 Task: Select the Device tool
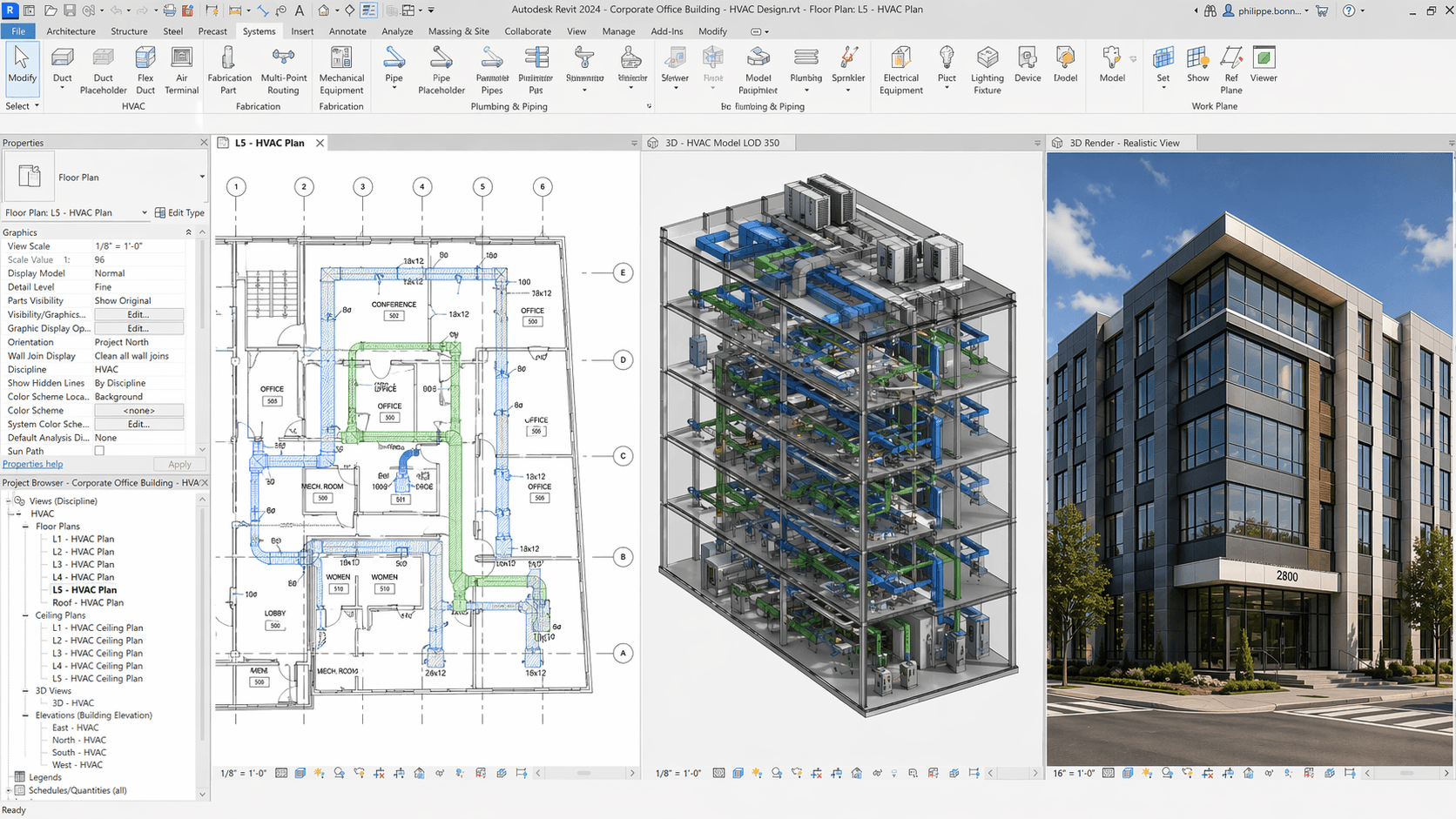(x=1028, y=65)
